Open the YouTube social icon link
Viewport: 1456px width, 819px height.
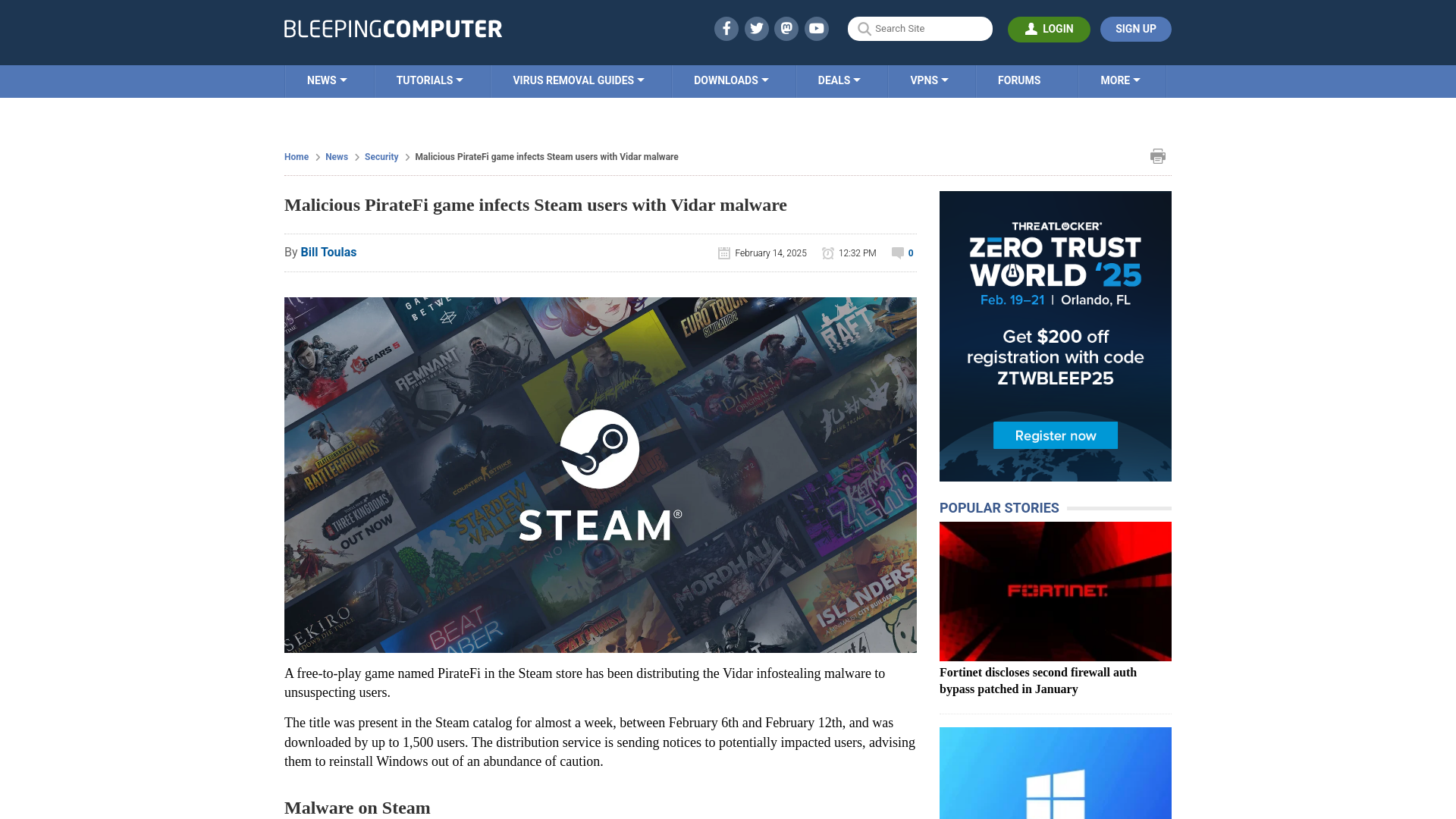(816, 28)
